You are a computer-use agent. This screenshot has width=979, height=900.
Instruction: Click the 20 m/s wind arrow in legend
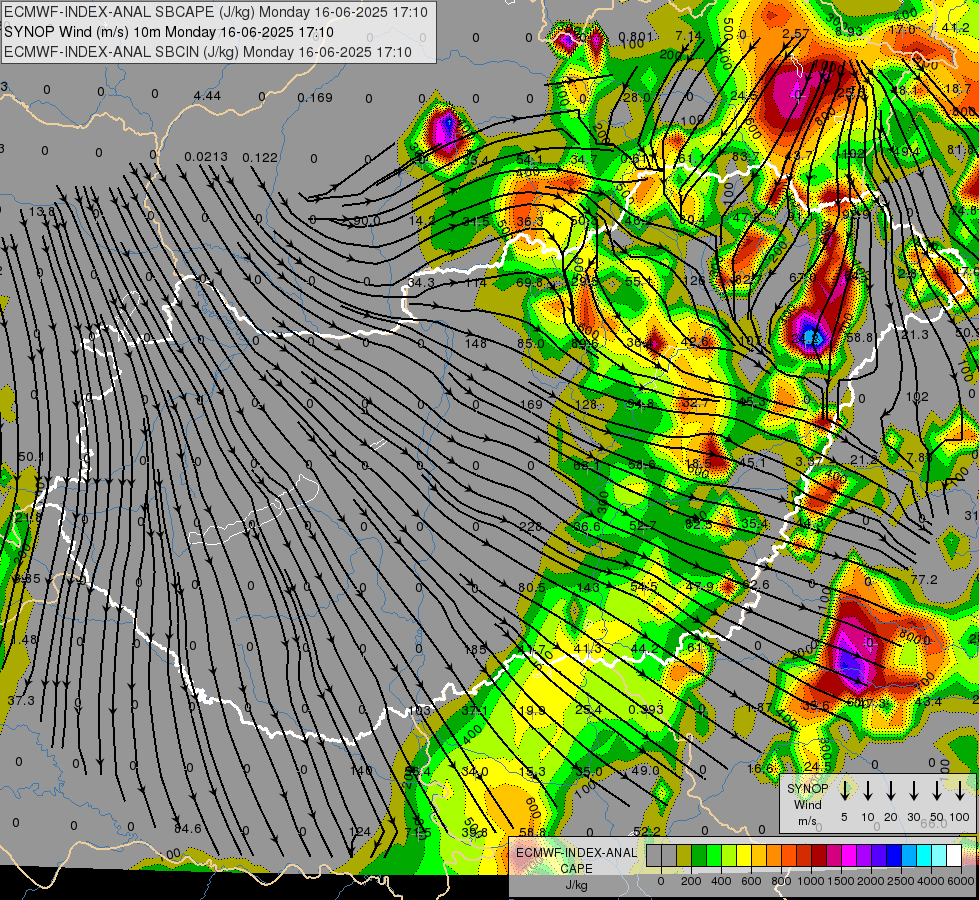tap(891, 790)
